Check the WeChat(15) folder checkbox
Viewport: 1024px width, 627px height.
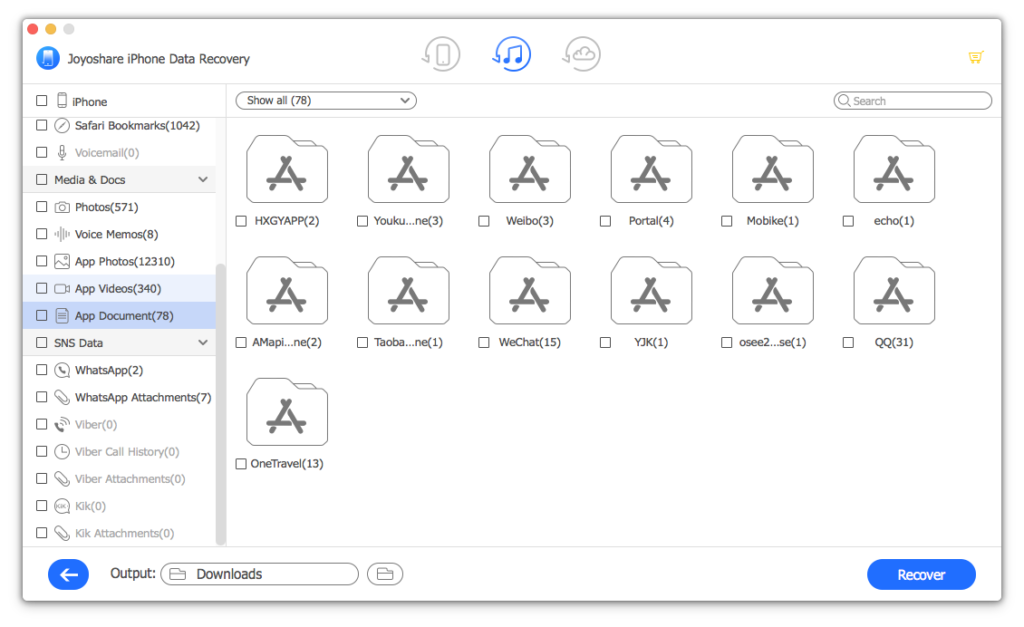pos(484,342)
